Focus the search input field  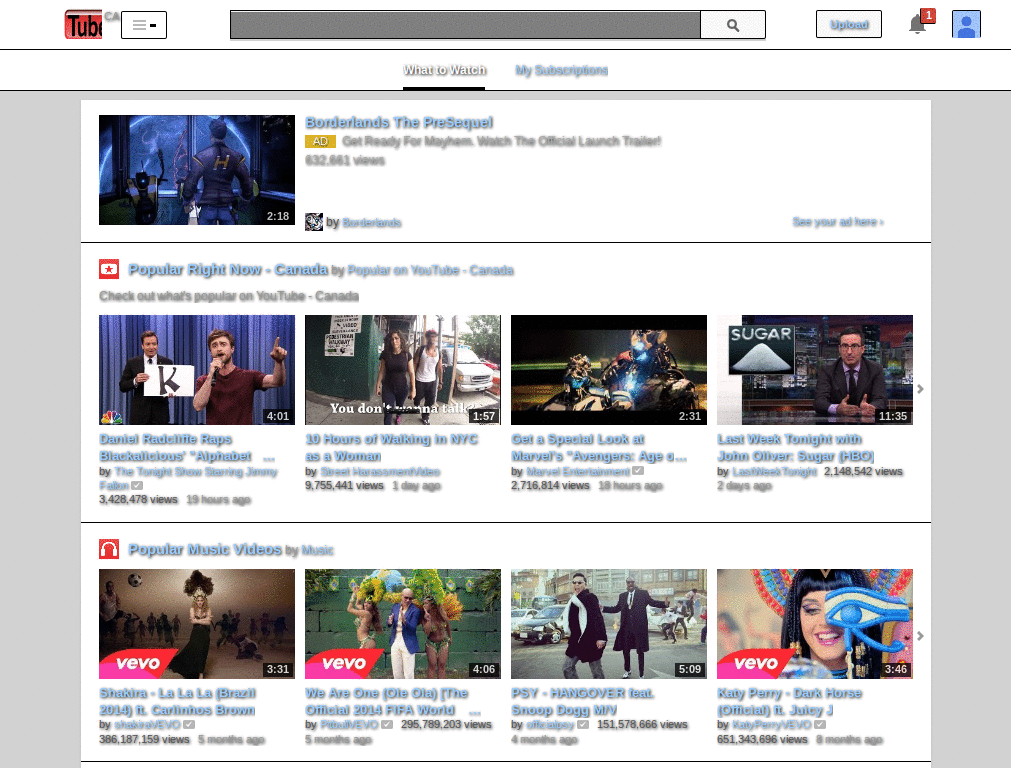click(x=465, y=25)
